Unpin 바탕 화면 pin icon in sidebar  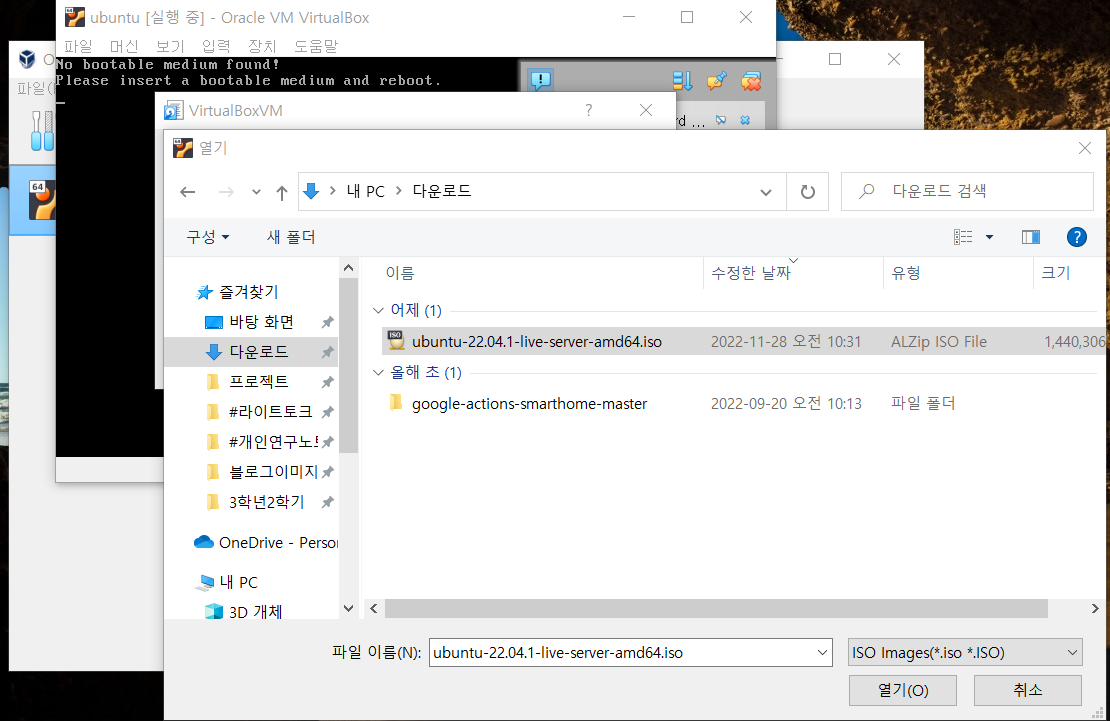327,322
